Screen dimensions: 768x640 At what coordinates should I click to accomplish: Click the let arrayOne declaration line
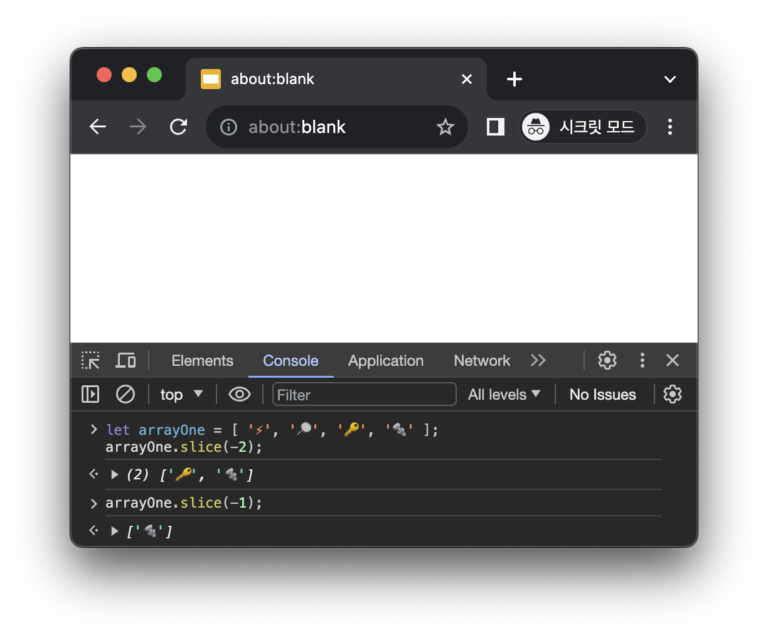[272, 430]
